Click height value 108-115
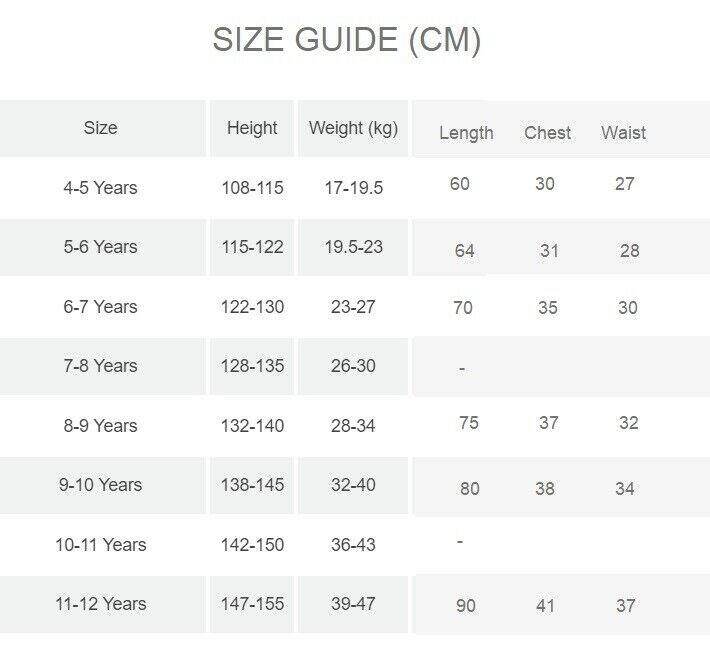This screenshot has height=652, width=710. [252, 188]
